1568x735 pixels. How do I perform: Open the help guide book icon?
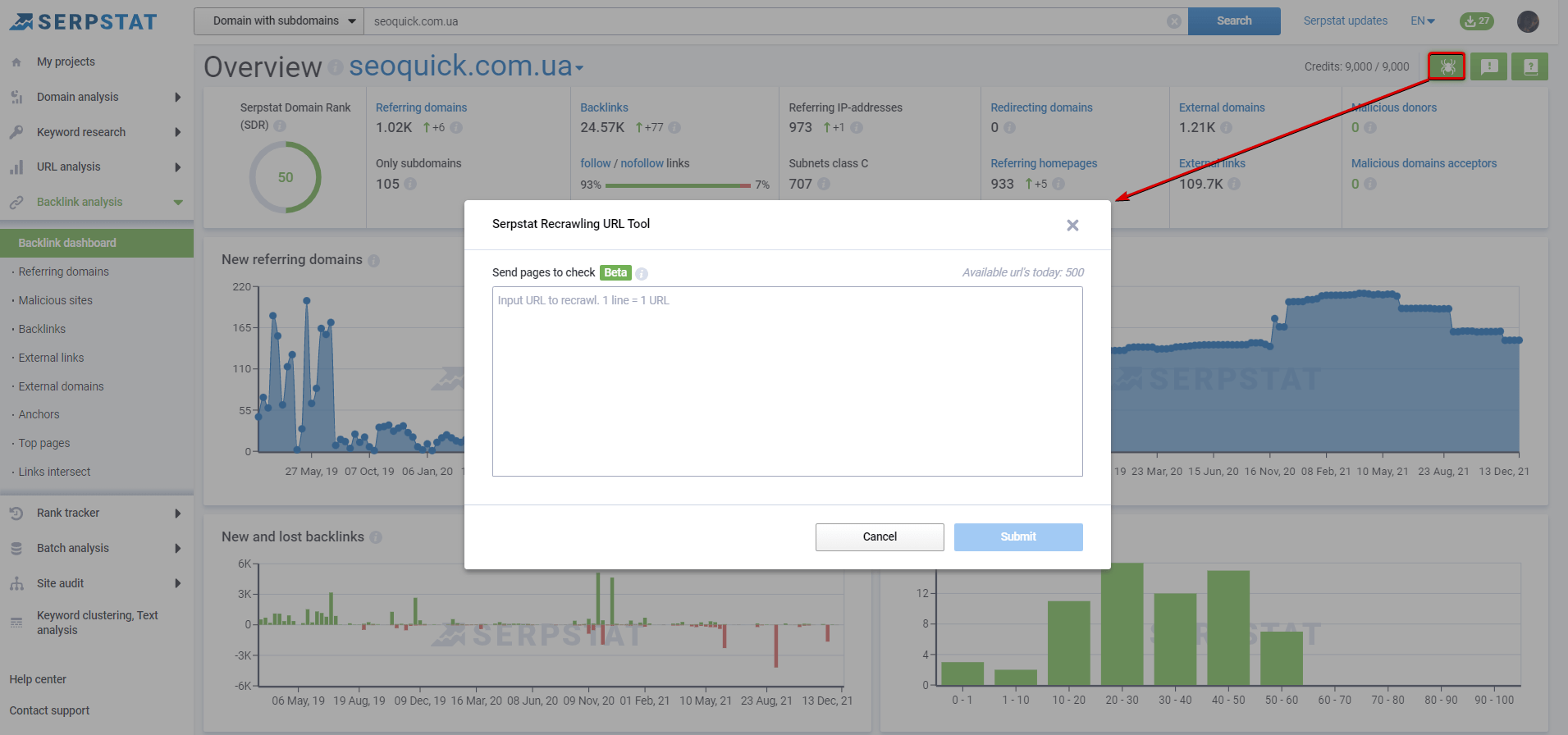[x=1529, y=66]
